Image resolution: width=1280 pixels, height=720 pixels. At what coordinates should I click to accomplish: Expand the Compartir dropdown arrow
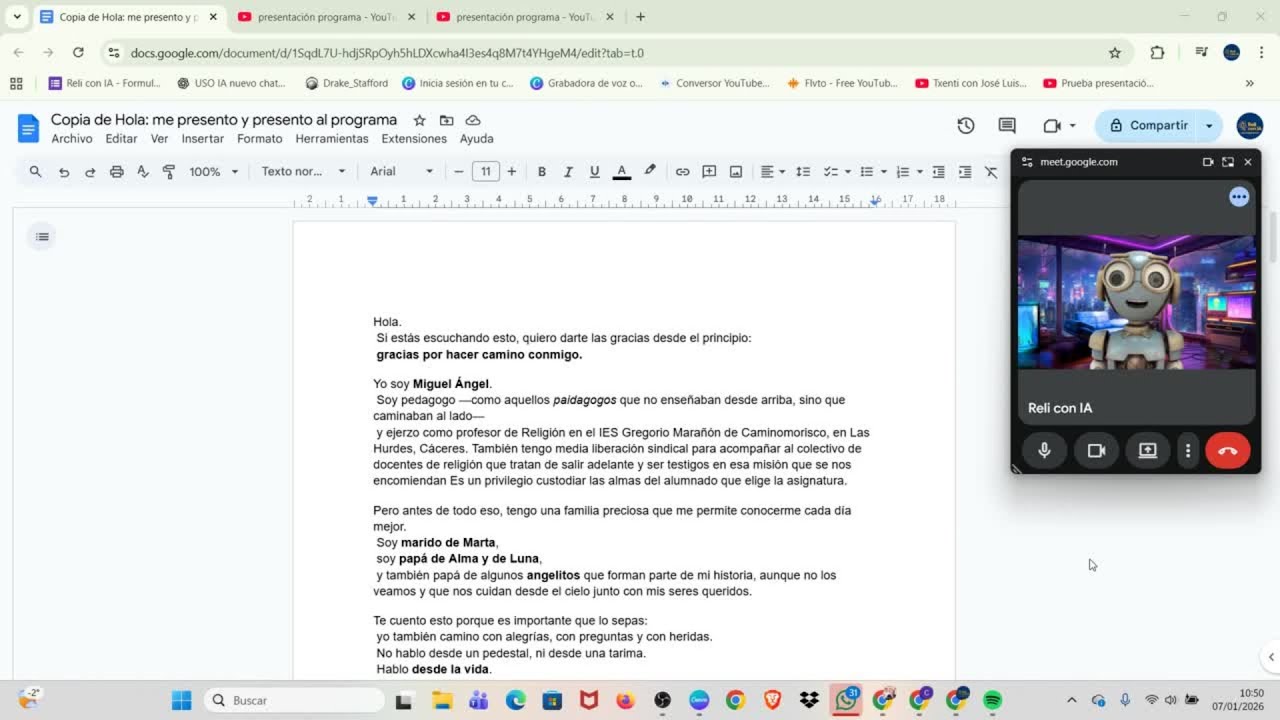1209,125
